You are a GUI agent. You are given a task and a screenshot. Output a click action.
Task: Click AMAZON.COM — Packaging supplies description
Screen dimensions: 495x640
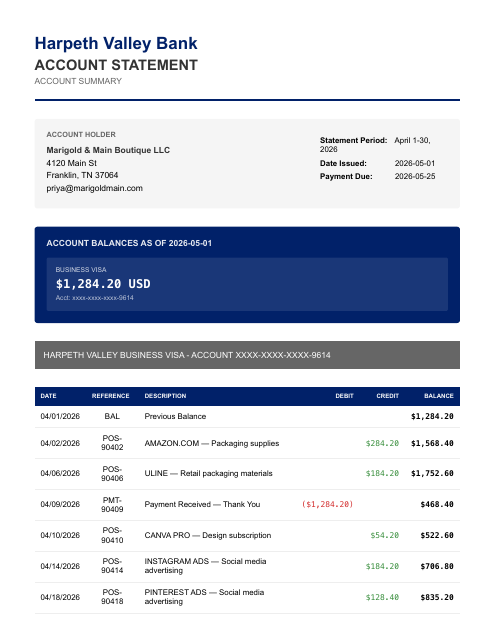[x=212, y=443]
